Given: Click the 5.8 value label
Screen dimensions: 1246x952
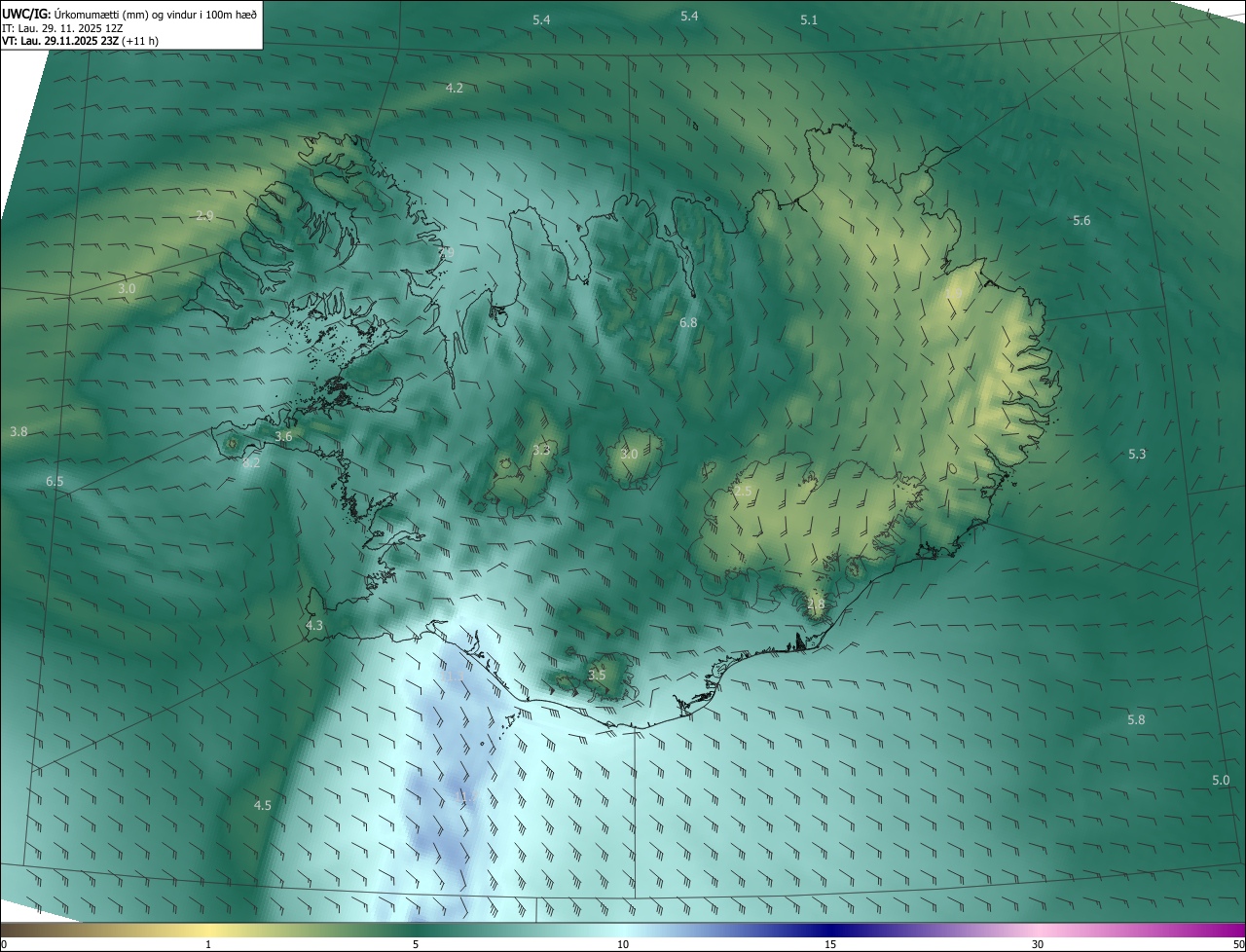Looking at the screenshot, I should (x=1136, y=720).
